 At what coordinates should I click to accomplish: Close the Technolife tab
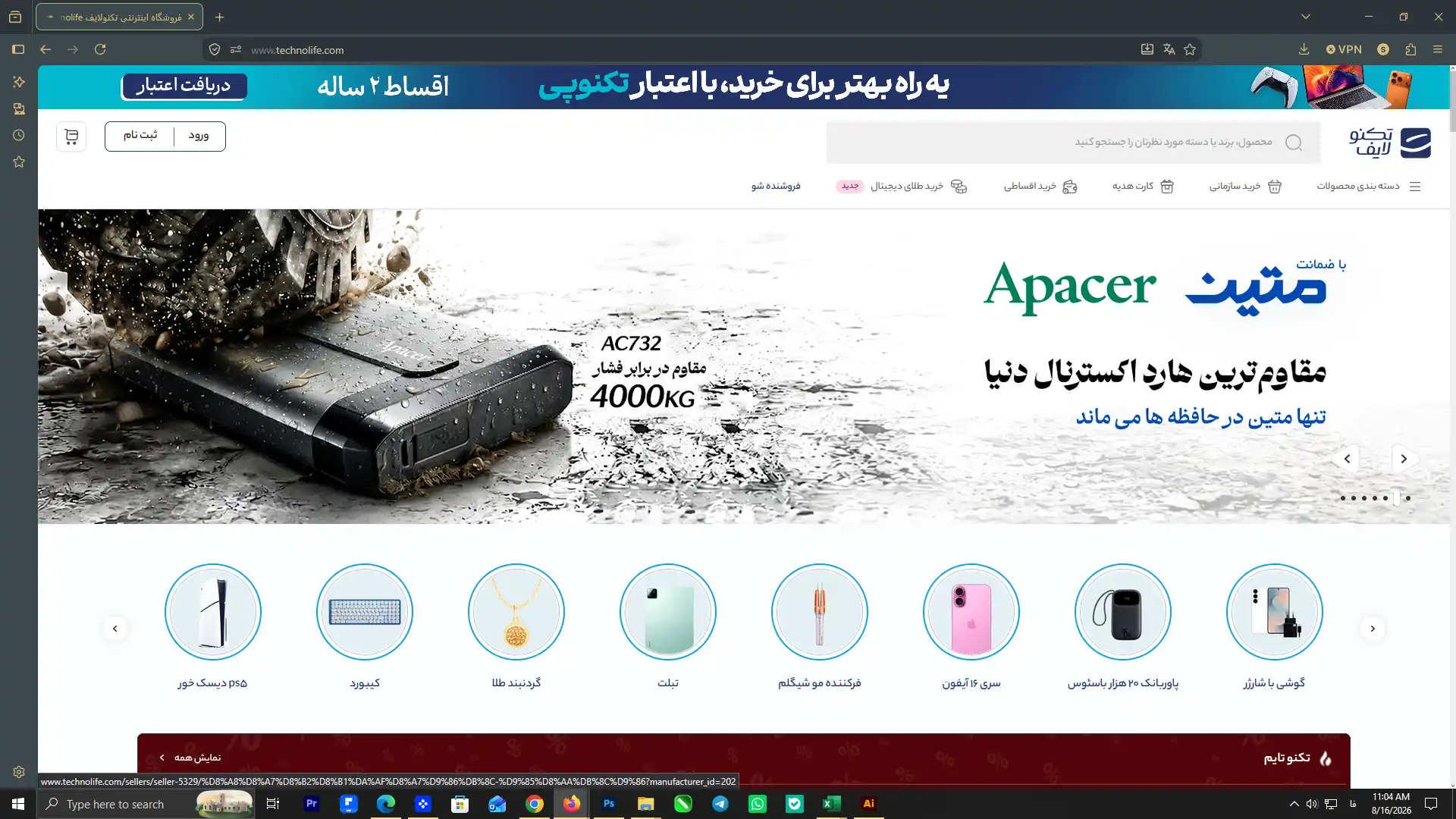coord(191,17)
